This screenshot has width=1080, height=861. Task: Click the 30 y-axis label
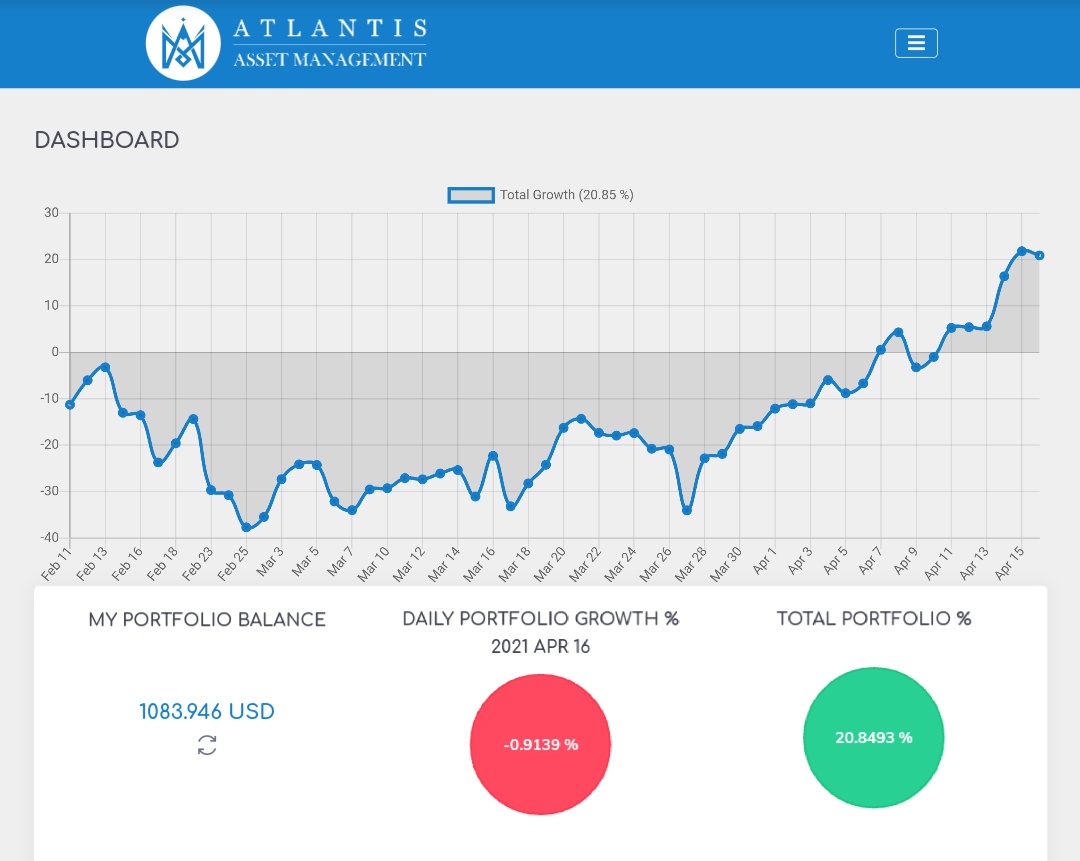pos(52,213)
